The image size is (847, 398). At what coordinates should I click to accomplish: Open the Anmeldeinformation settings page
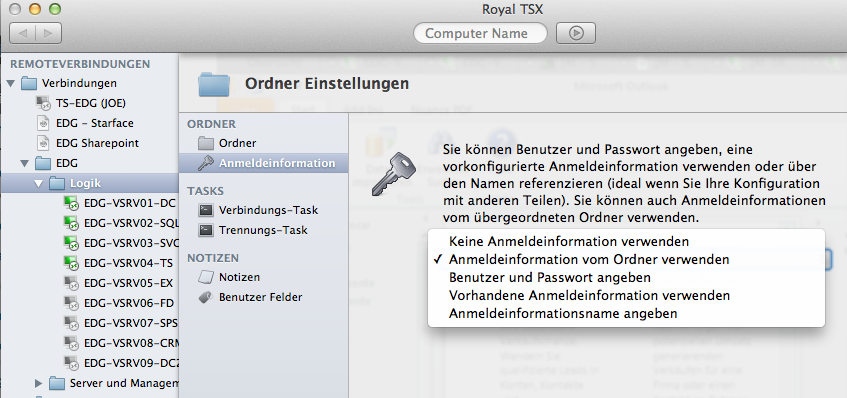(264, 163)
